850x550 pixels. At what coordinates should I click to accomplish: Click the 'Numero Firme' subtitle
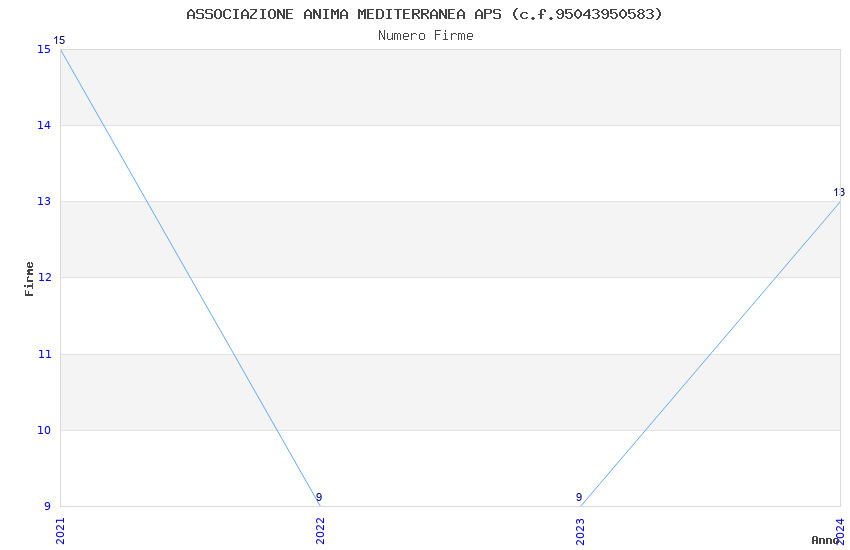point(426,35)
